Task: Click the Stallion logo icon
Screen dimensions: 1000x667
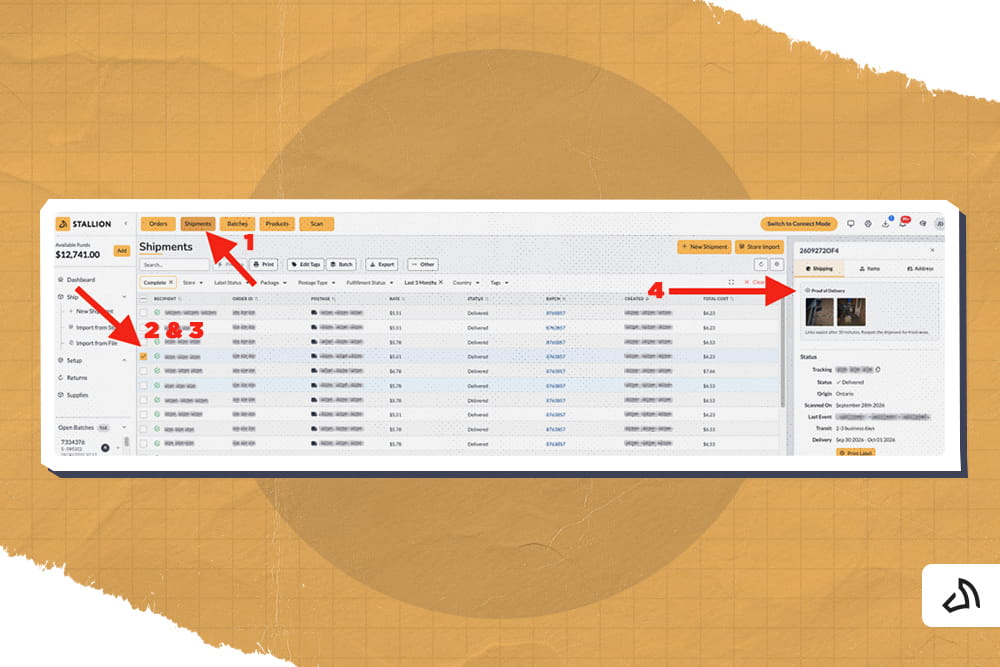Action: click(x=62, y=224)
